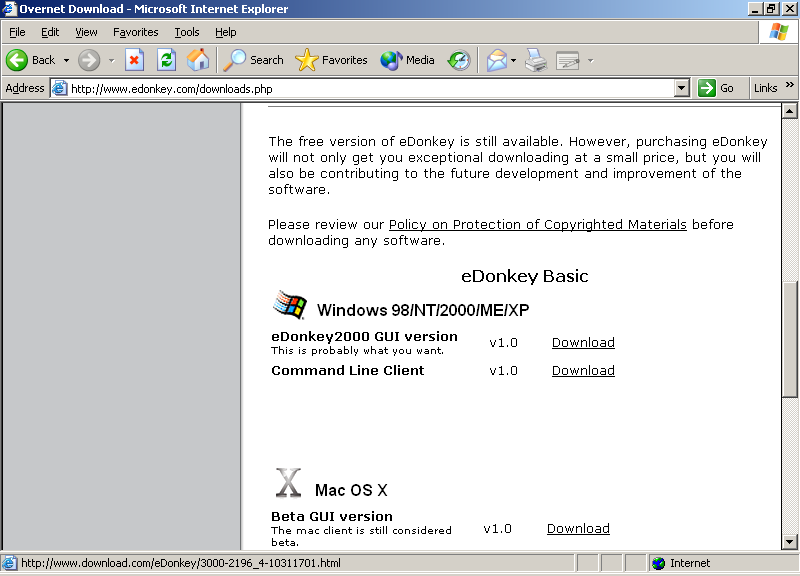Image resolution: width=800 pixels, height=576 pixels.
Task: Open the Favorites menu
Action: pyautogui.click(x=136, y=32)
